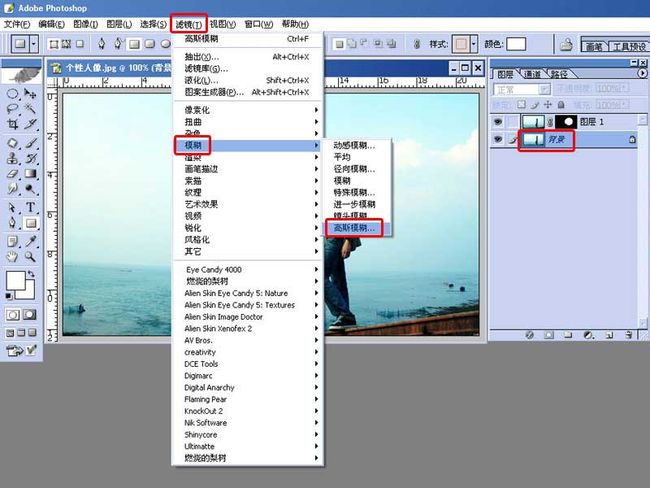This screenshot has height=488, width=650.
Task: Toggle layer mask link icon on 图层 1
Action: click(550, 122)
